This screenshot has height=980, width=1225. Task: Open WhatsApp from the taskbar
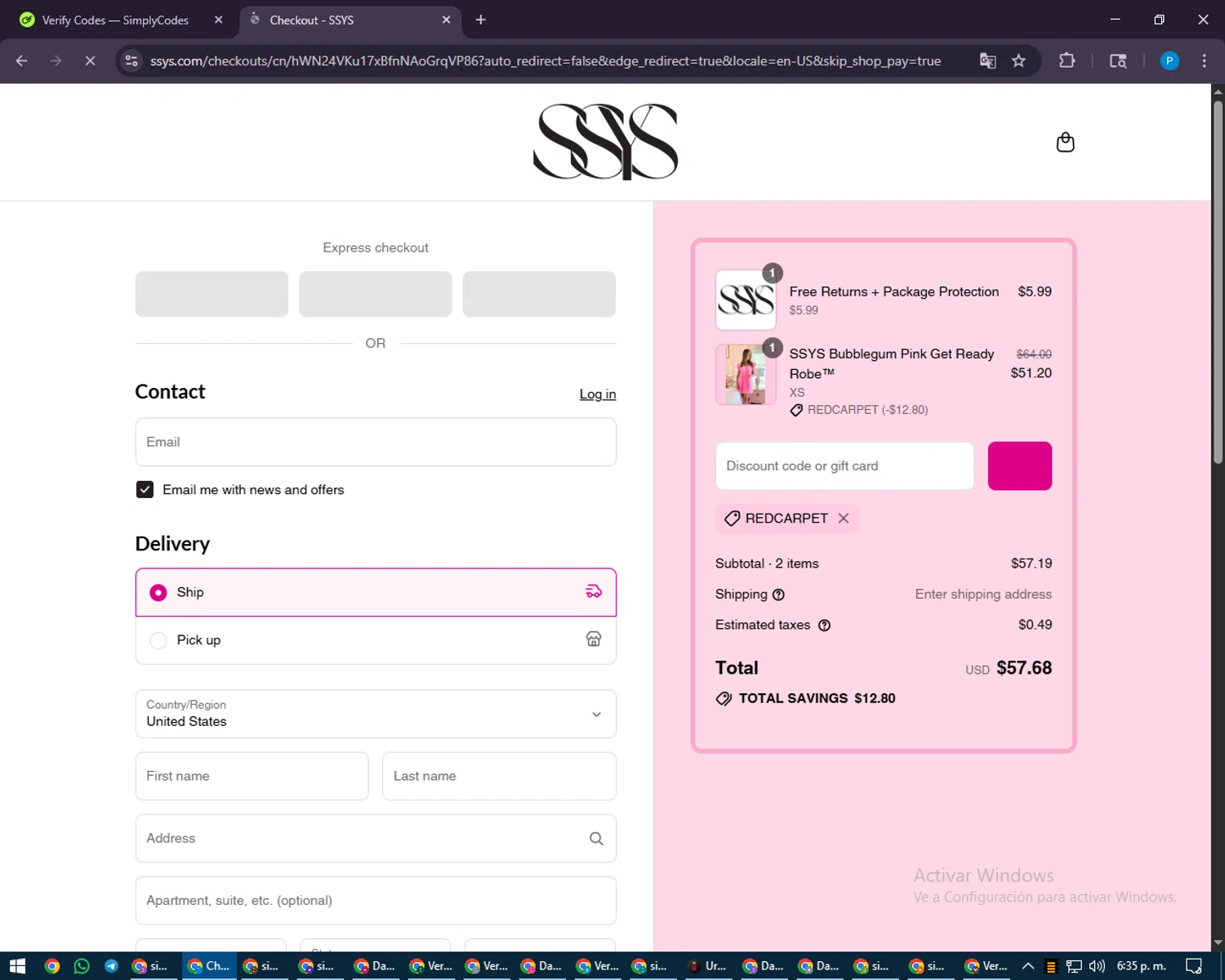click(82, 966)
